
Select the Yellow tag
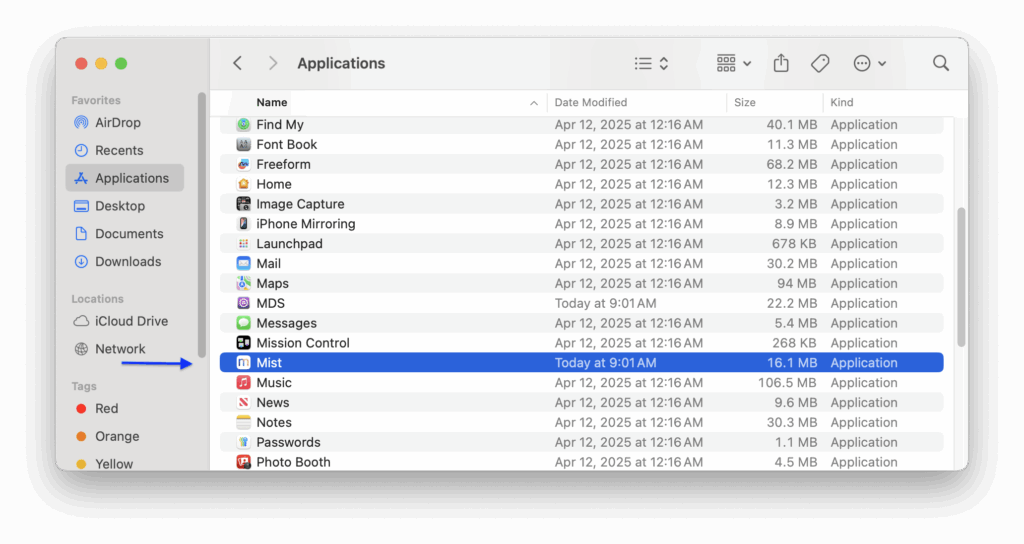pos(125,464)
